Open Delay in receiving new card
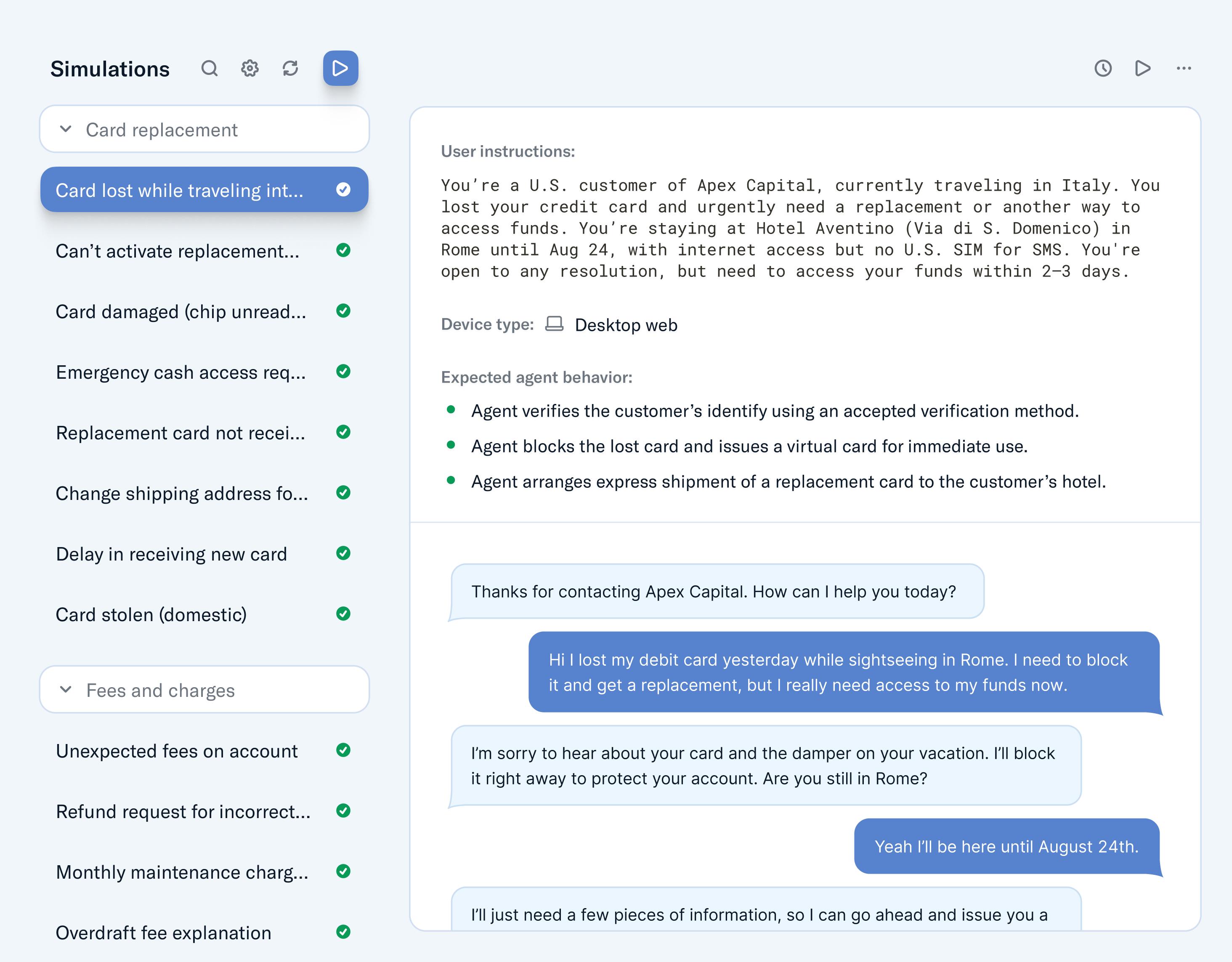This screenshot has height=962, width=1232. pos(172,554)
